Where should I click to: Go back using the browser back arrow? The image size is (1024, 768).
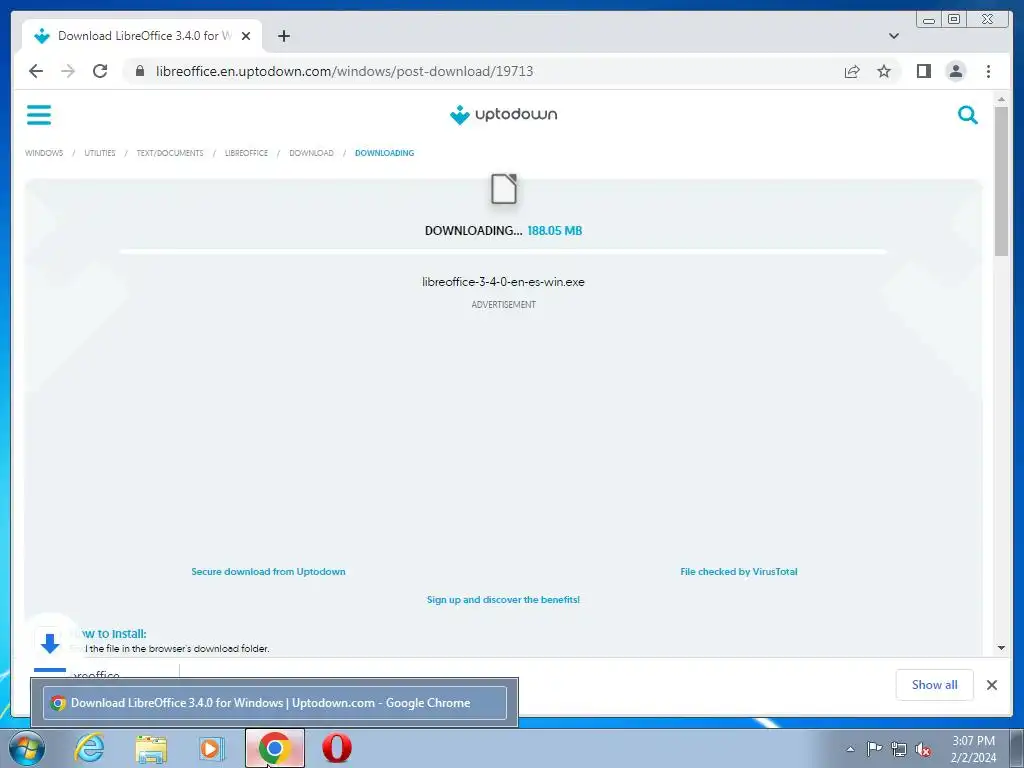click(36, 71)
